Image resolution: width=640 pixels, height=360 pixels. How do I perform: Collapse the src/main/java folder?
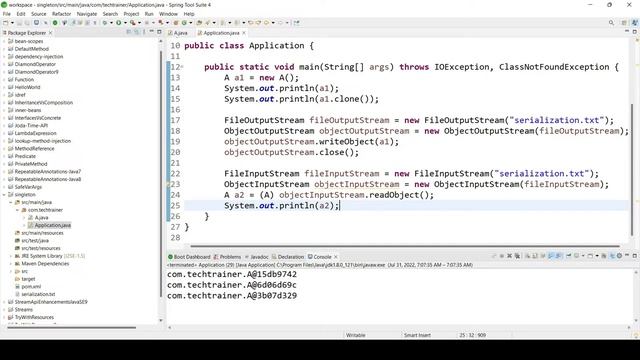pyautogui.click(x=11, y=202)
